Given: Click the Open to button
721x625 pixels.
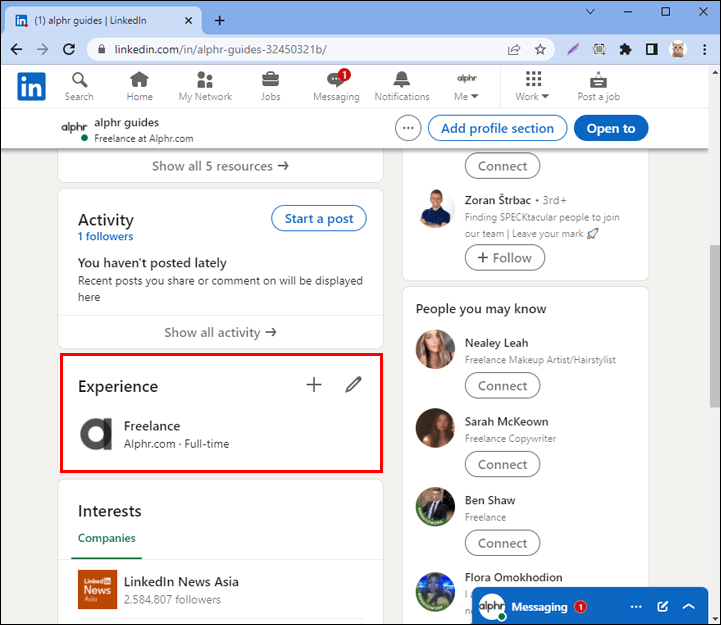Looking at the screenshot, I should 611,128.
